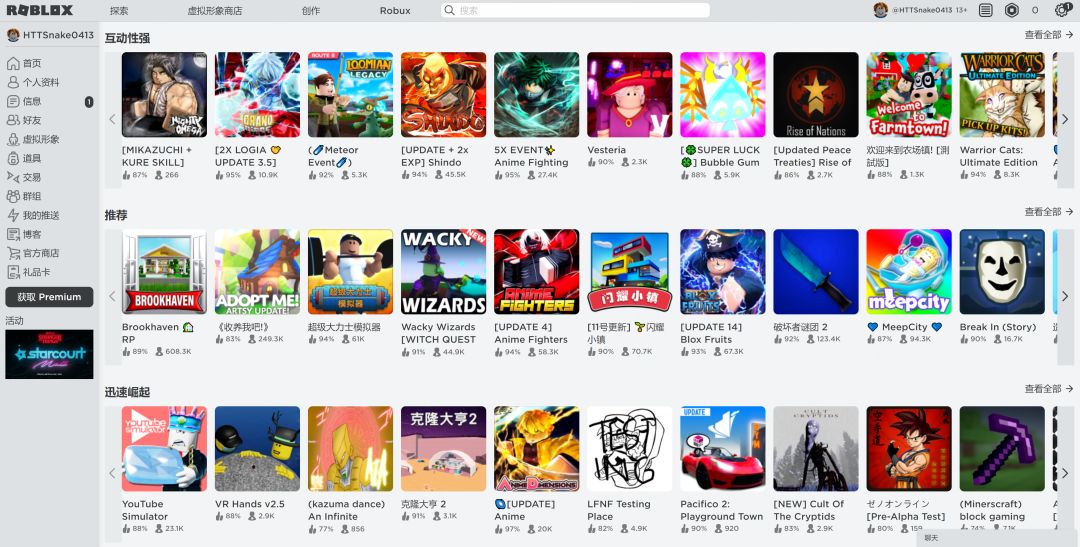Image resolution: width=1080 pixels, height=547 pixels.
Task: Open 虚拟形象商店 tab in top navigation
Action: pyautogui.click(x=214, y=10)
